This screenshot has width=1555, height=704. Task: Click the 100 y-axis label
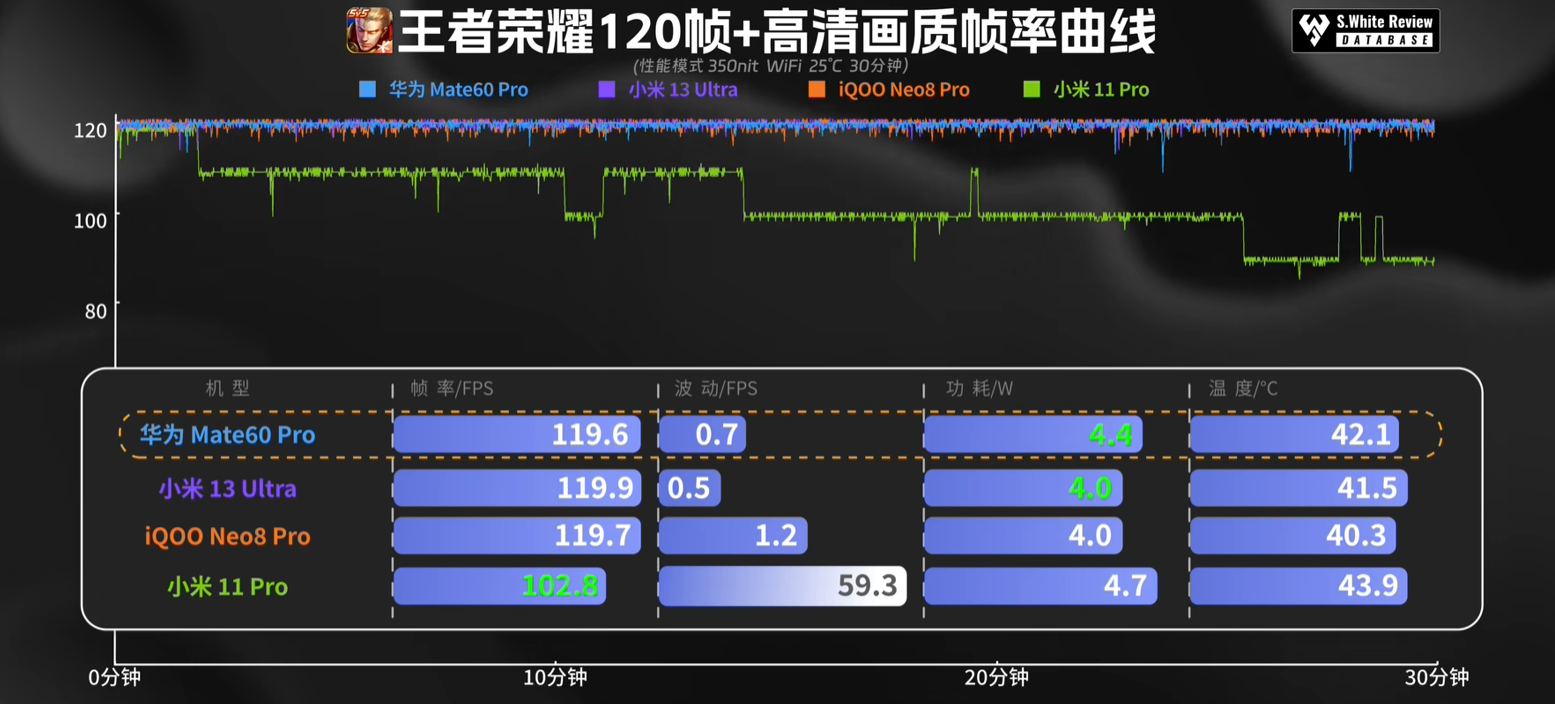91,220
